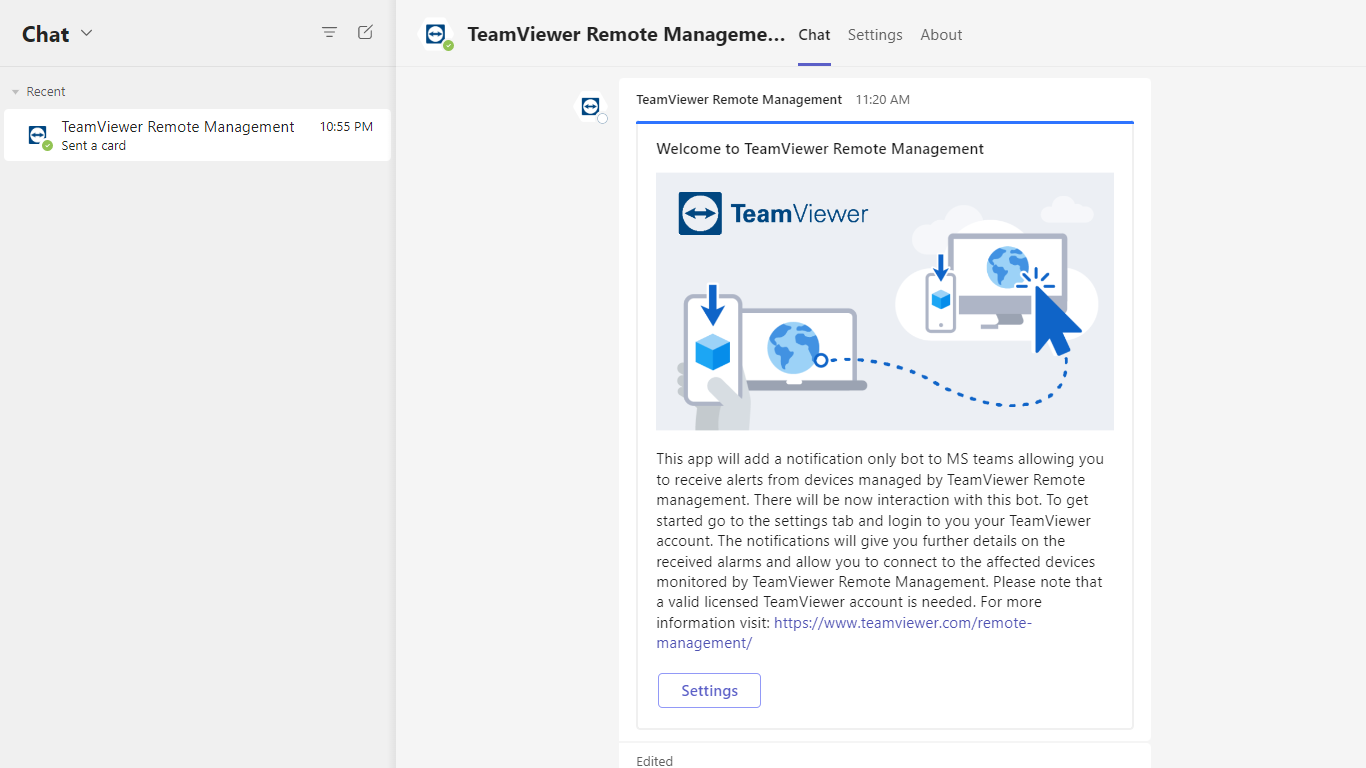Click the 'Sent a card' preview text
This screenshot has height=768, width=1366.
(x=94, y=146)
